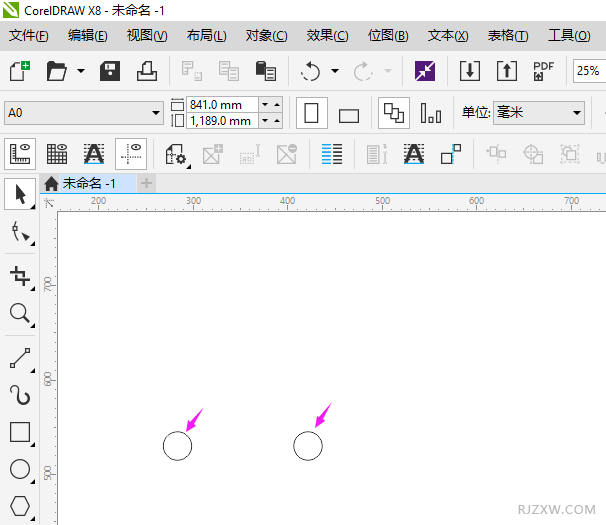This screenshot has width=606, height=525.
Task: Open the 文件(F) menu
Action: tap(29, 36)
